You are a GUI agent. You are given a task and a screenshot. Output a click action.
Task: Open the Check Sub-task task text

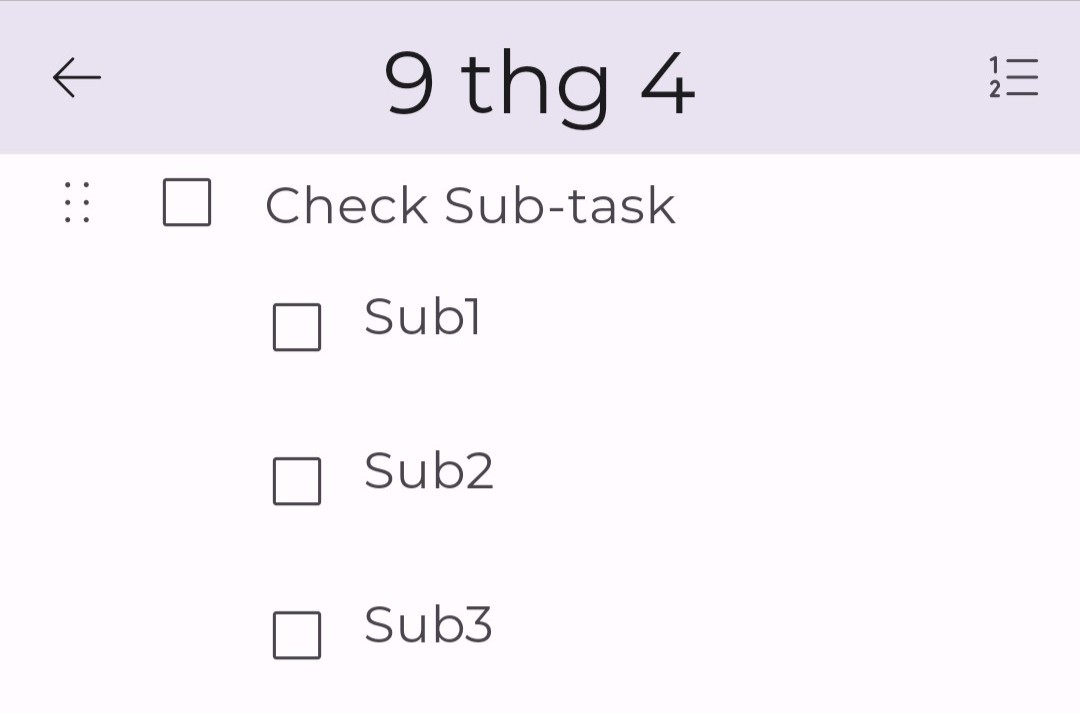point(470,206)
